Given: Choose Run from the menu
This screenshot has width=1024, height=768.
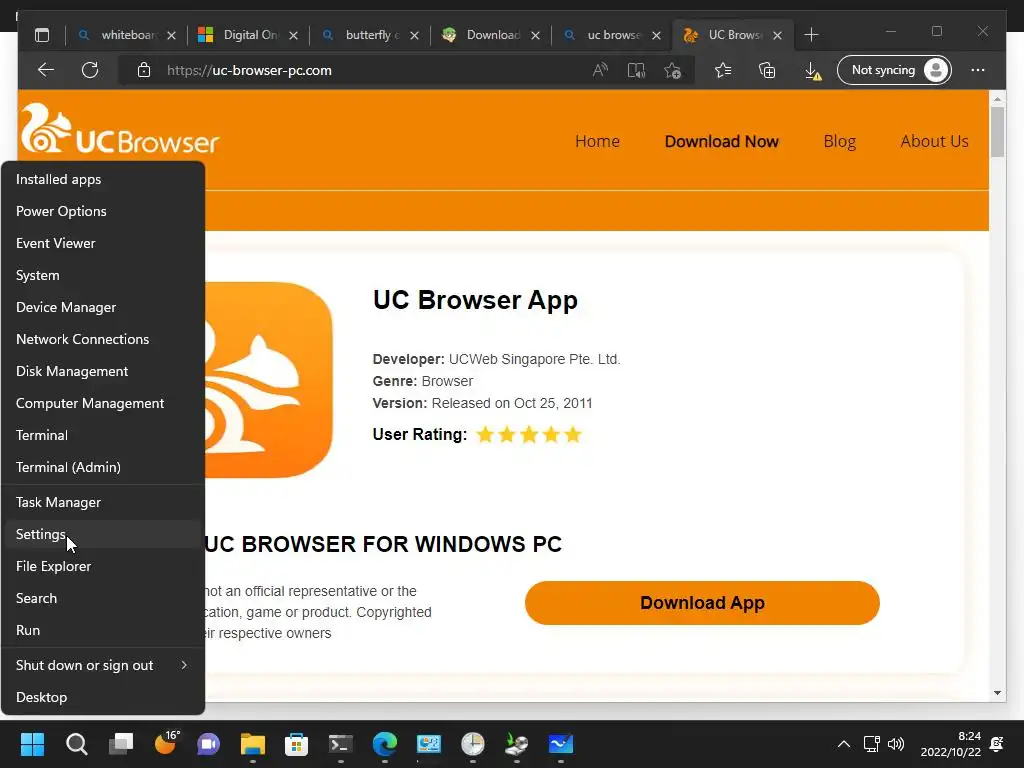Looking at the screenshot, I should coord(103,630).
